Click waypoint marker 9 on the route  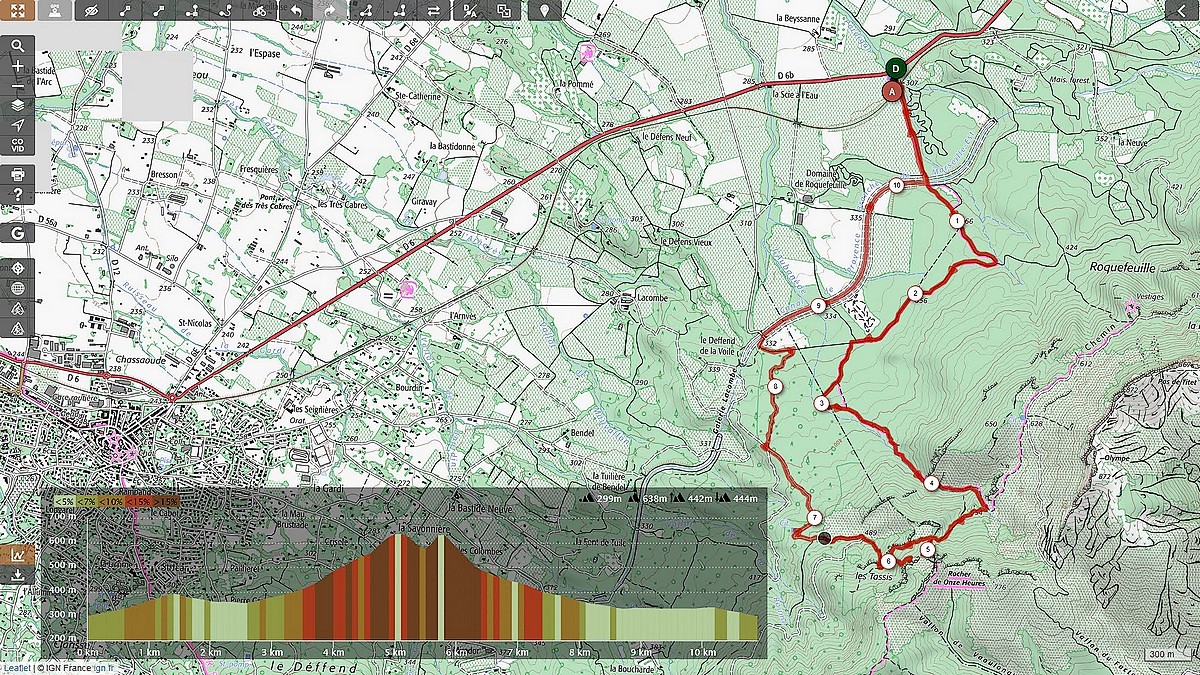pos(819,306)
